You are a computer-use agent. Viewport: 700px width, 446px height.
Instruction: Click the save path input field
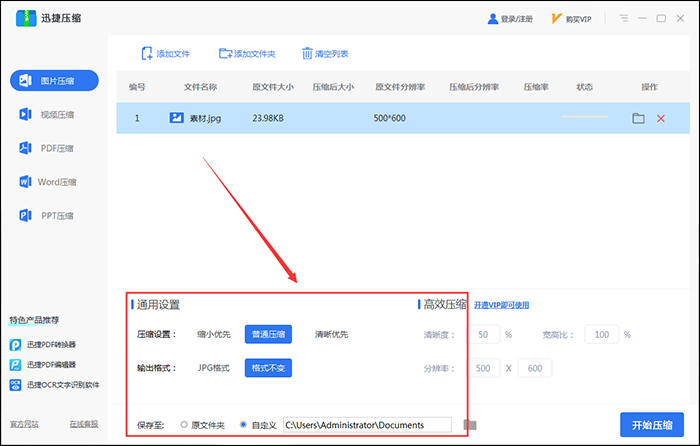coord(367,425)
